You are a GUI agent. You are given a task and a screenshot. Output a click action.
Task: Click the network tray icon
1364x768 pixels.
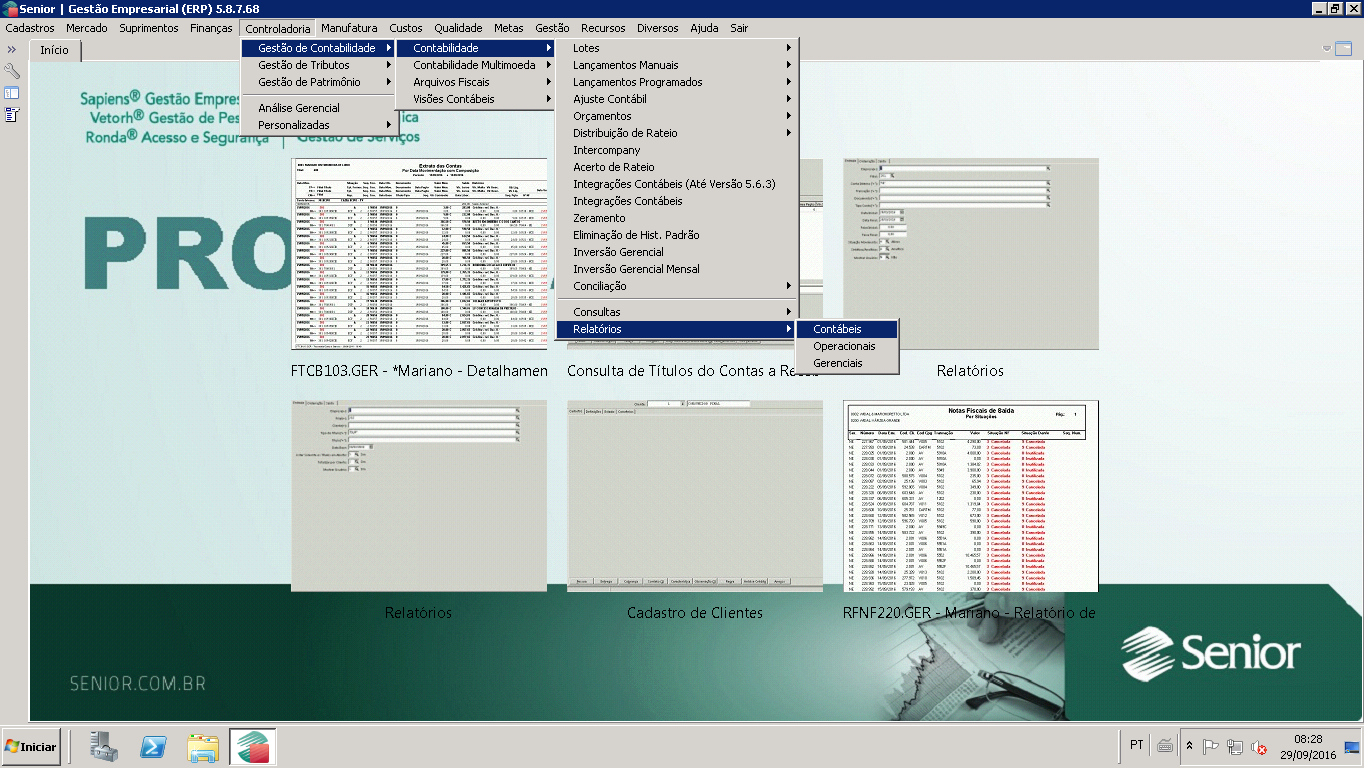1235,746
